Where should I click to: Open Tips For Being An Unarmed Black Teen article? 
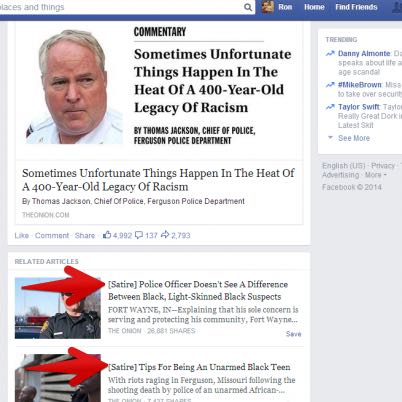(x=199, y=367)
